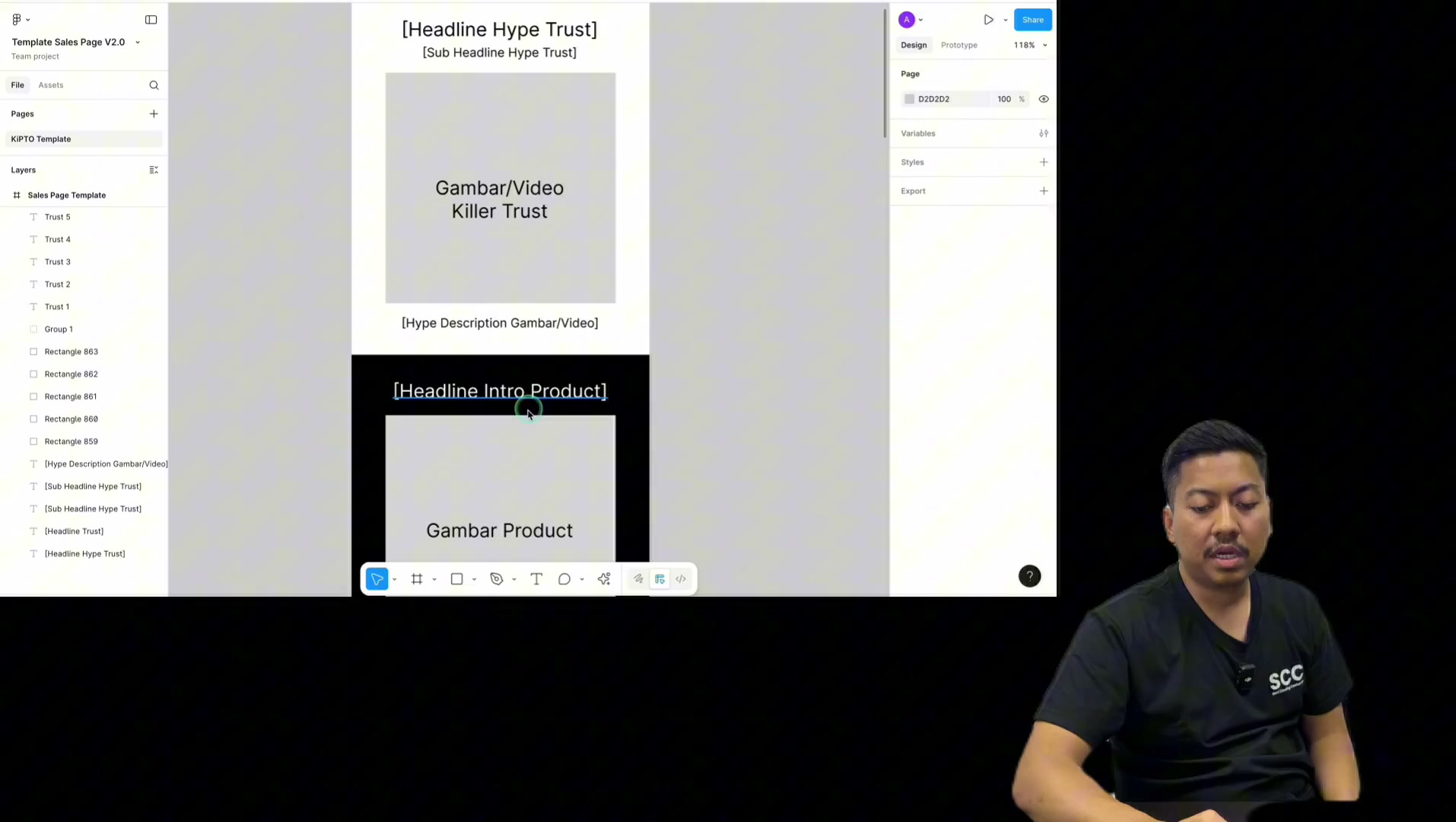Image resolution: width=1456 pixels, height=822 pixels.
Task: Present the prototype with play icon
Action: pos(988,20)
